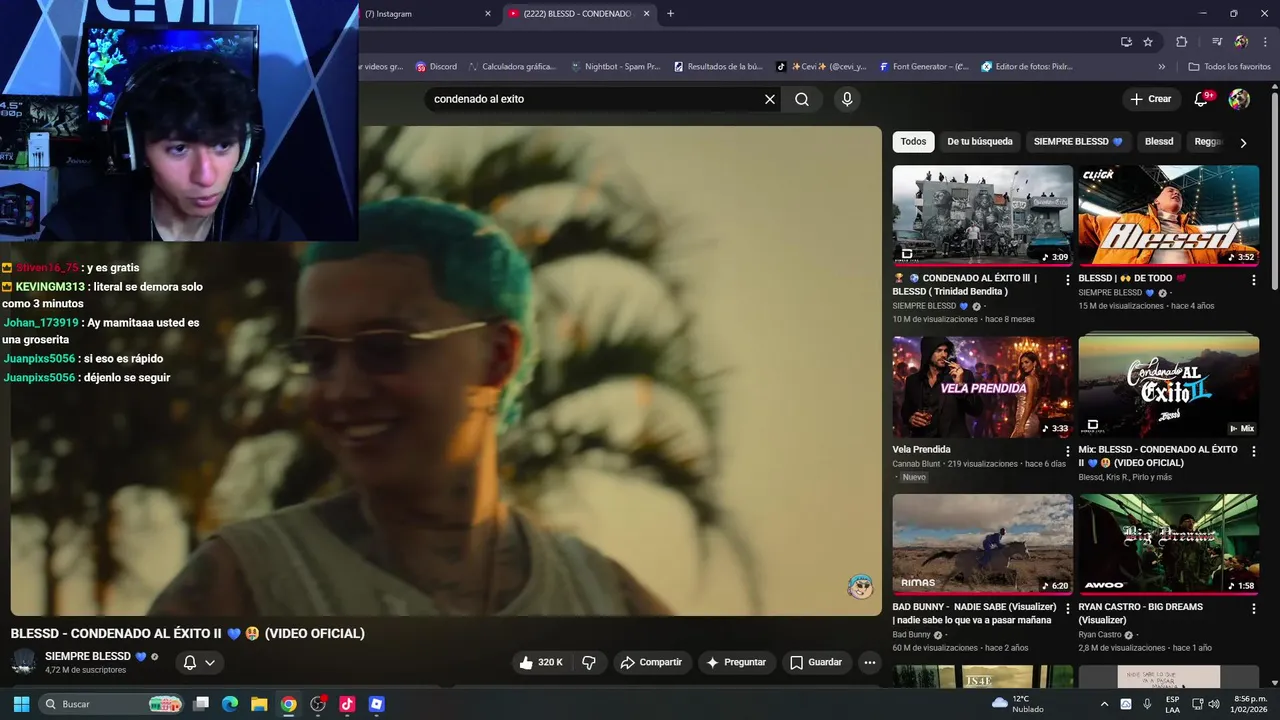Click Preguntar button below video
Image resolution: width=1280 pixels, height=720 pixels.
pyautogui.click(x=736, y=662)
